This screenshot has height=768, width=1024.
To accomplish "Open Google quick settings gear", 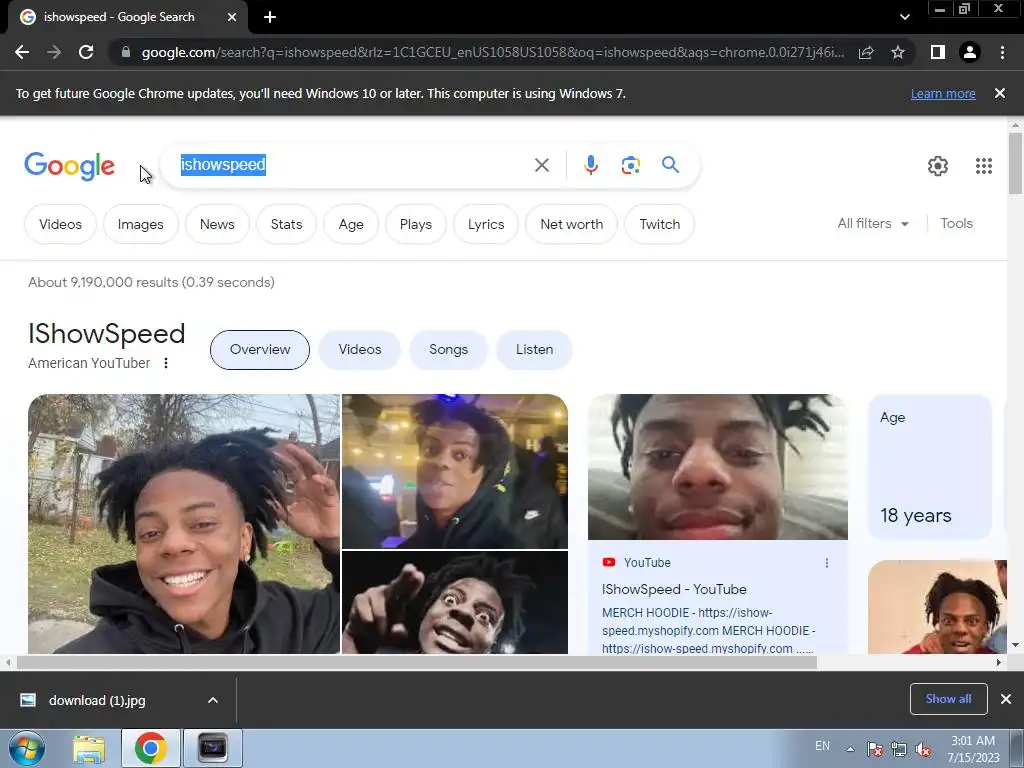I will click(938, 166).
